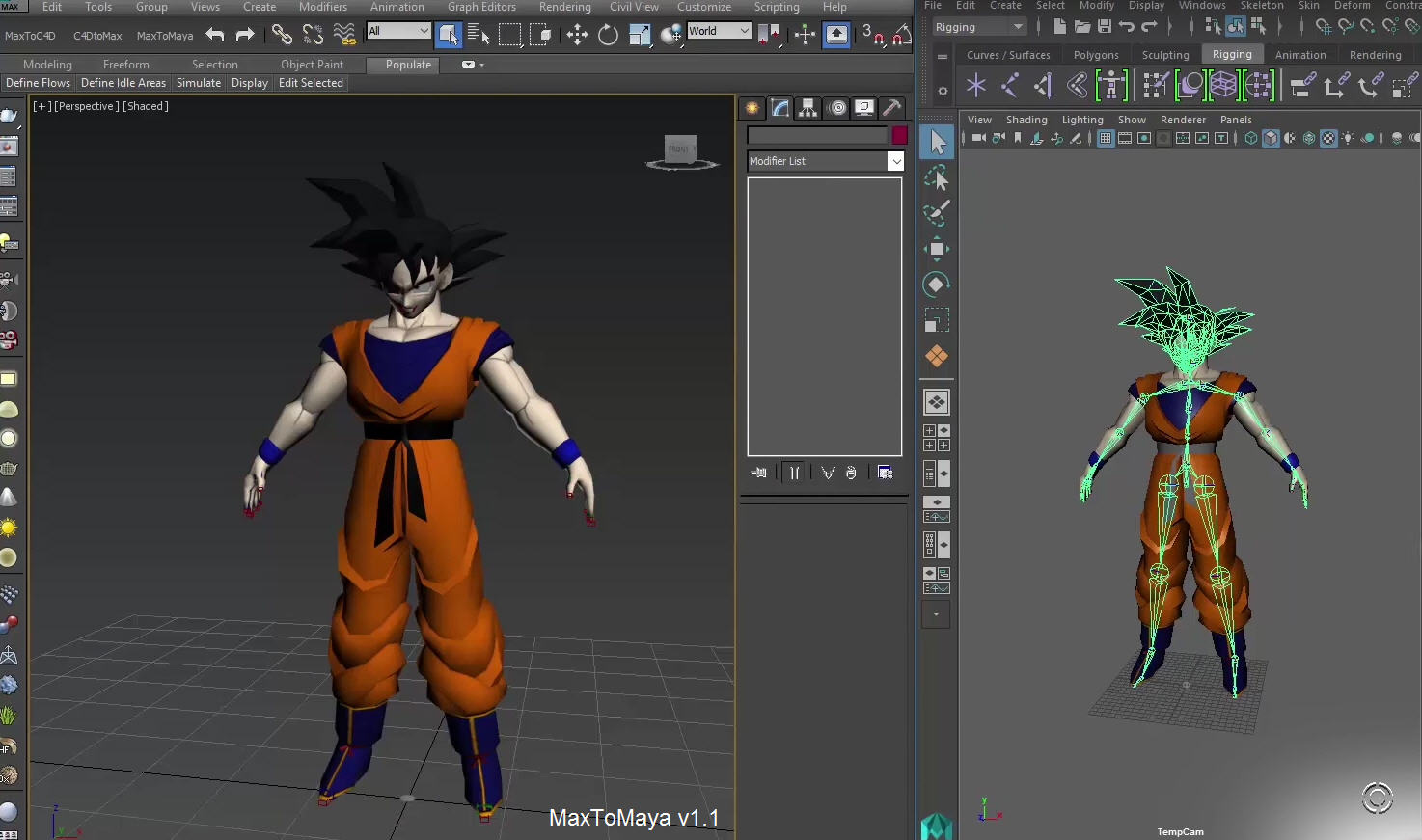The width and height of the screenshot is (1422, 840).
Task: Open the ribbon options dropdown beside Populate
Action: (472, 65)
